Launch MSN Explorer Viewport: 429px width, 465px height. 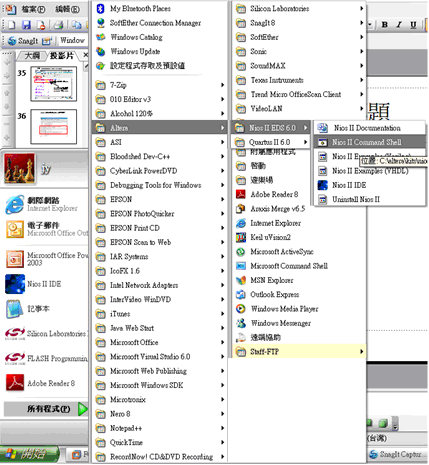pos(298,281)
